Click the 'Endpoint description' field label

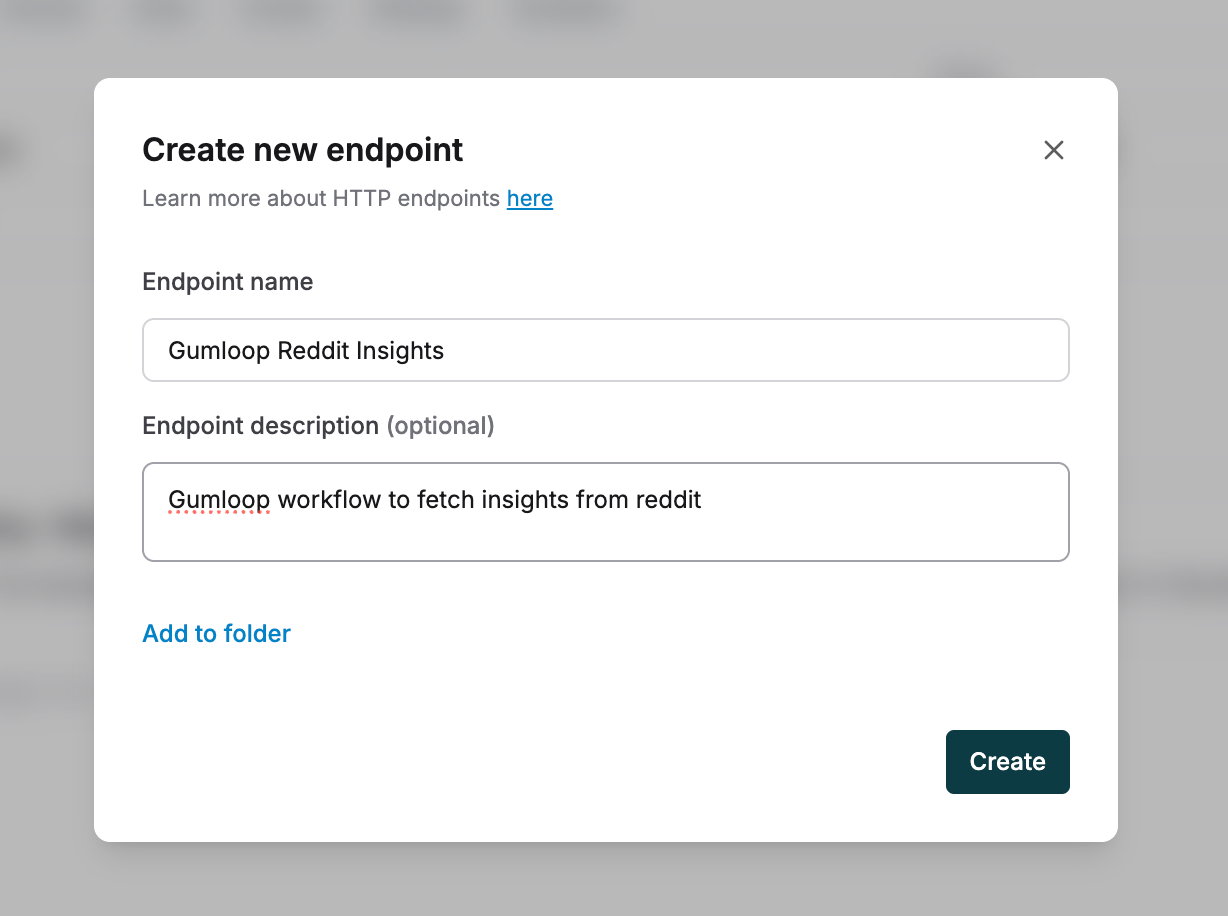tap(260, 426)
